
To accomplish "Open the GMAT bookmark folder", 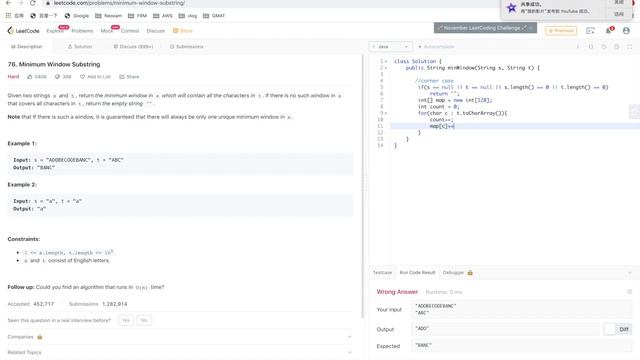I will [214, 16].
